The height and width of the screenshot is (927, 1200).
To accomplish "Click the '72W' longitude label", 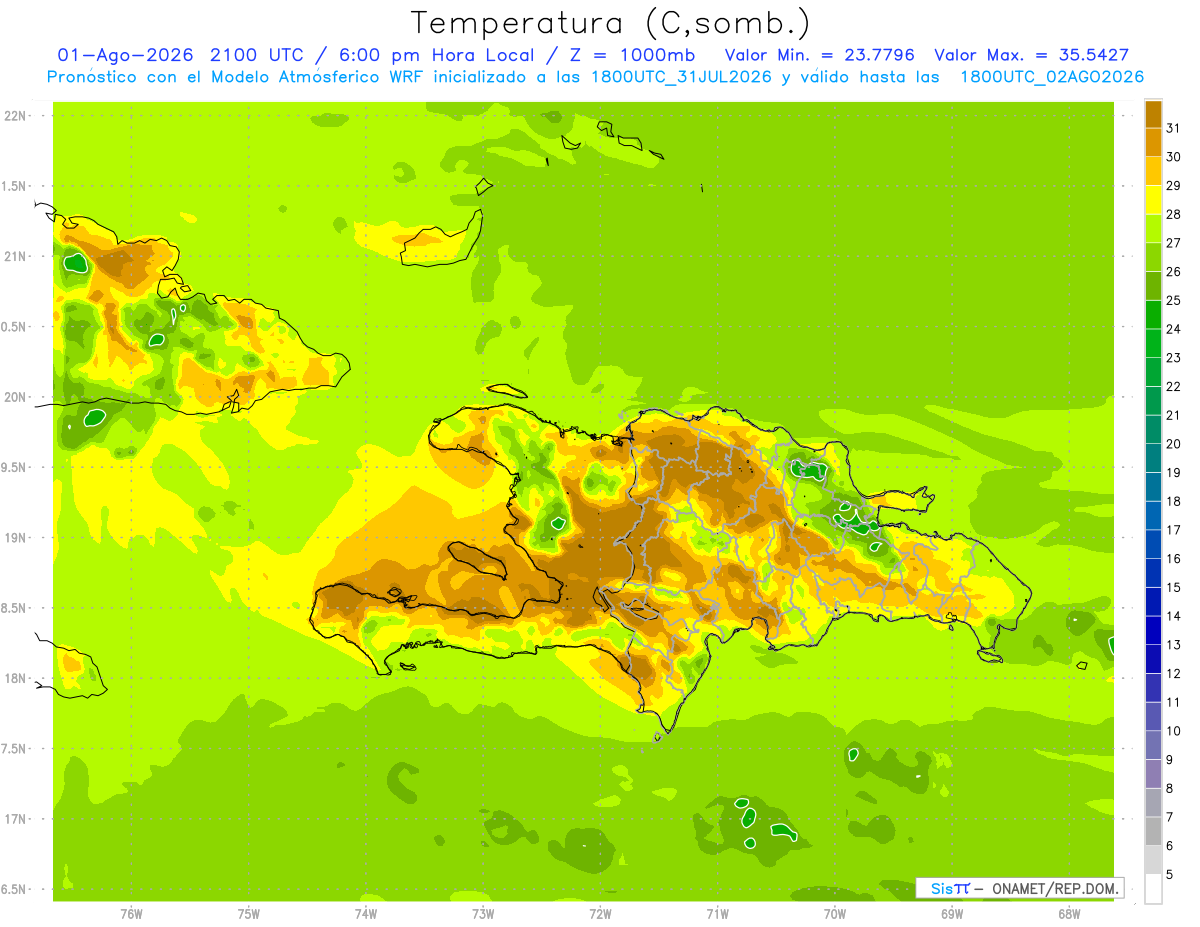I will click(x=600, y=913).
